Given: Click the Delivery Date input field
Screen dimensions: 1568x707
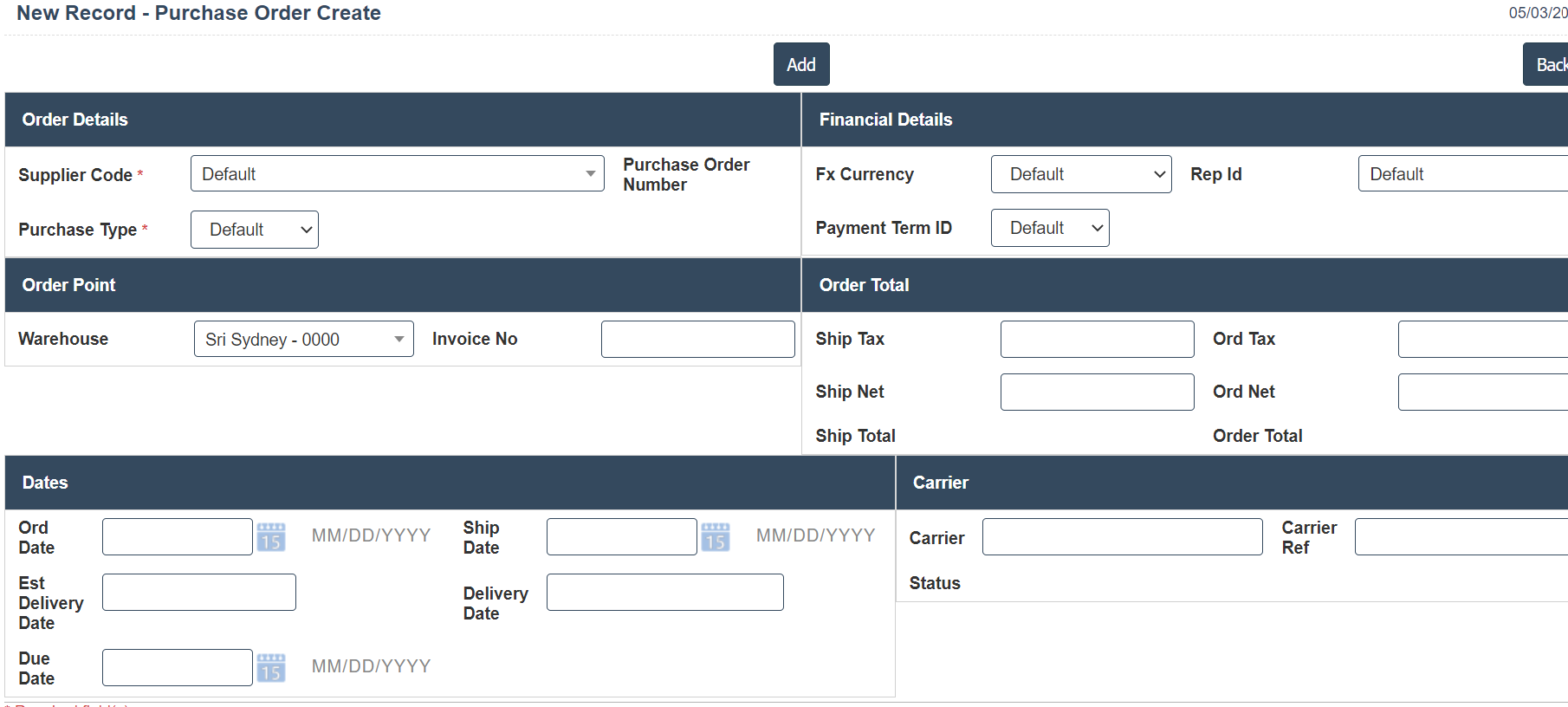Looking at the screenshot, I should coord(664,593).
